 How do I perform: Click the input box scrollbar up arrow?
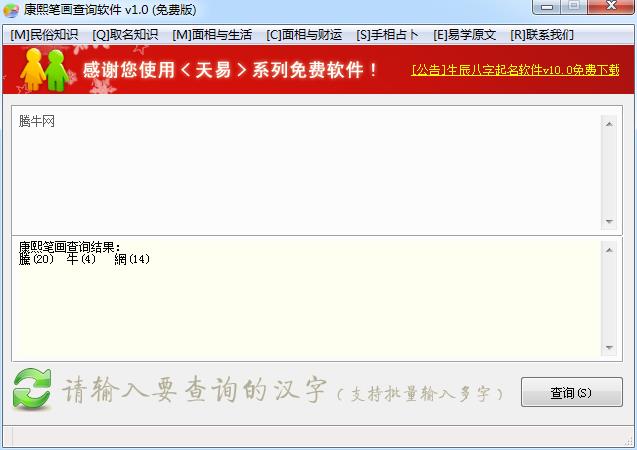(x=609, y=124)
